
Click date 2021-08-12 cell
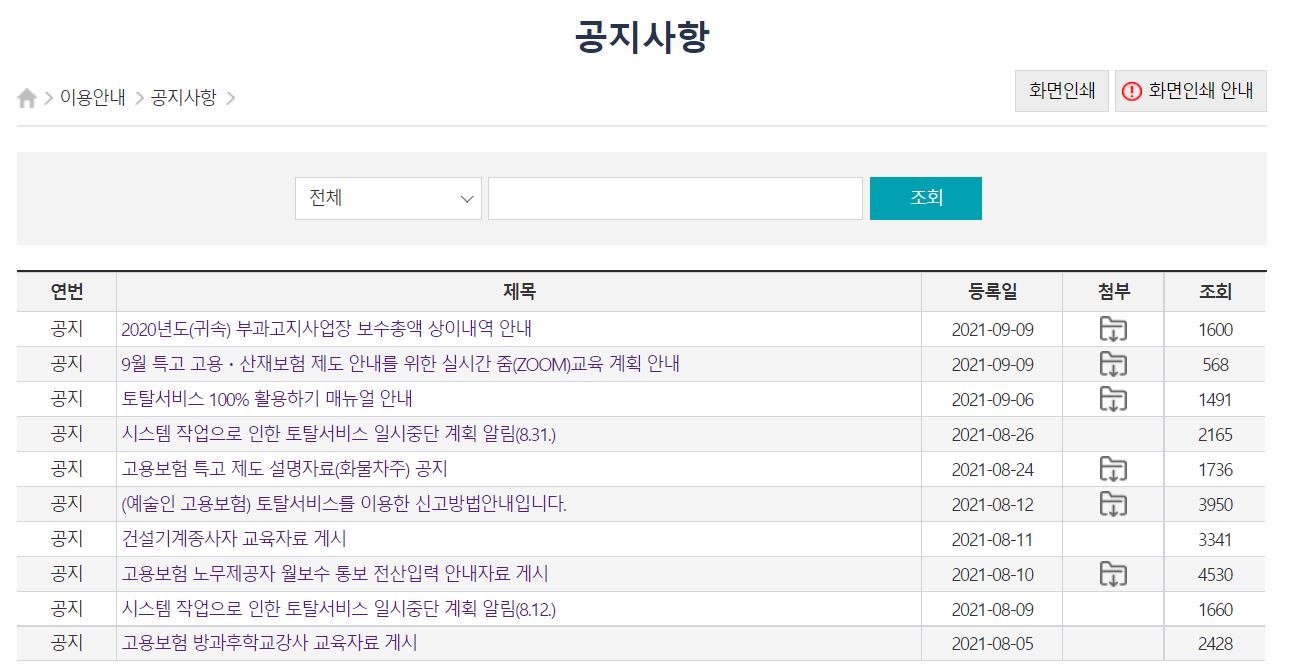click(x=992, y=505)
